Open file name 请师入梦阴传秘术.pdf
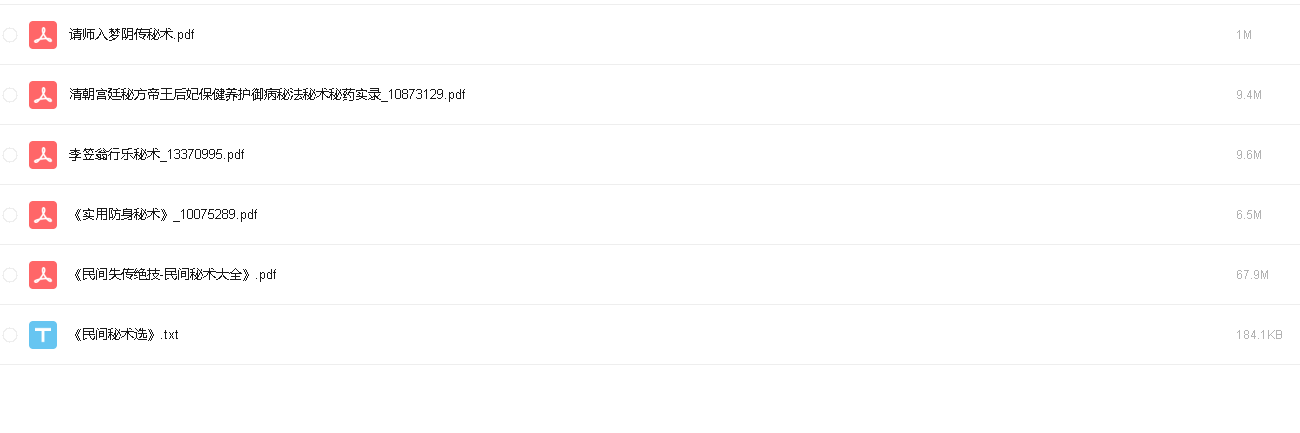1300x433 pixels. (x=132, y=35)
